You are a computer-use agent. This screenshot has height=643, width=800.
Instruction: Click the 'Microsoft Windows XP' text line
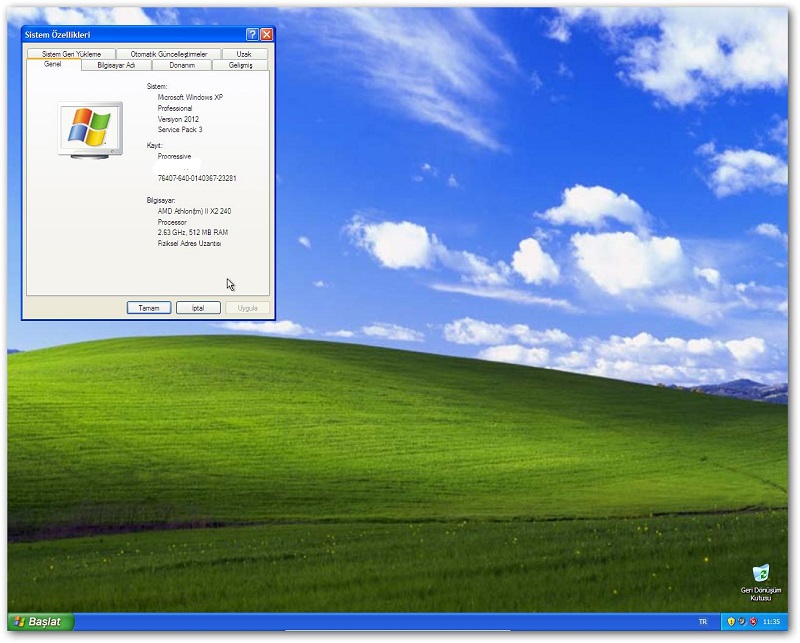click(x=190, y=97)
